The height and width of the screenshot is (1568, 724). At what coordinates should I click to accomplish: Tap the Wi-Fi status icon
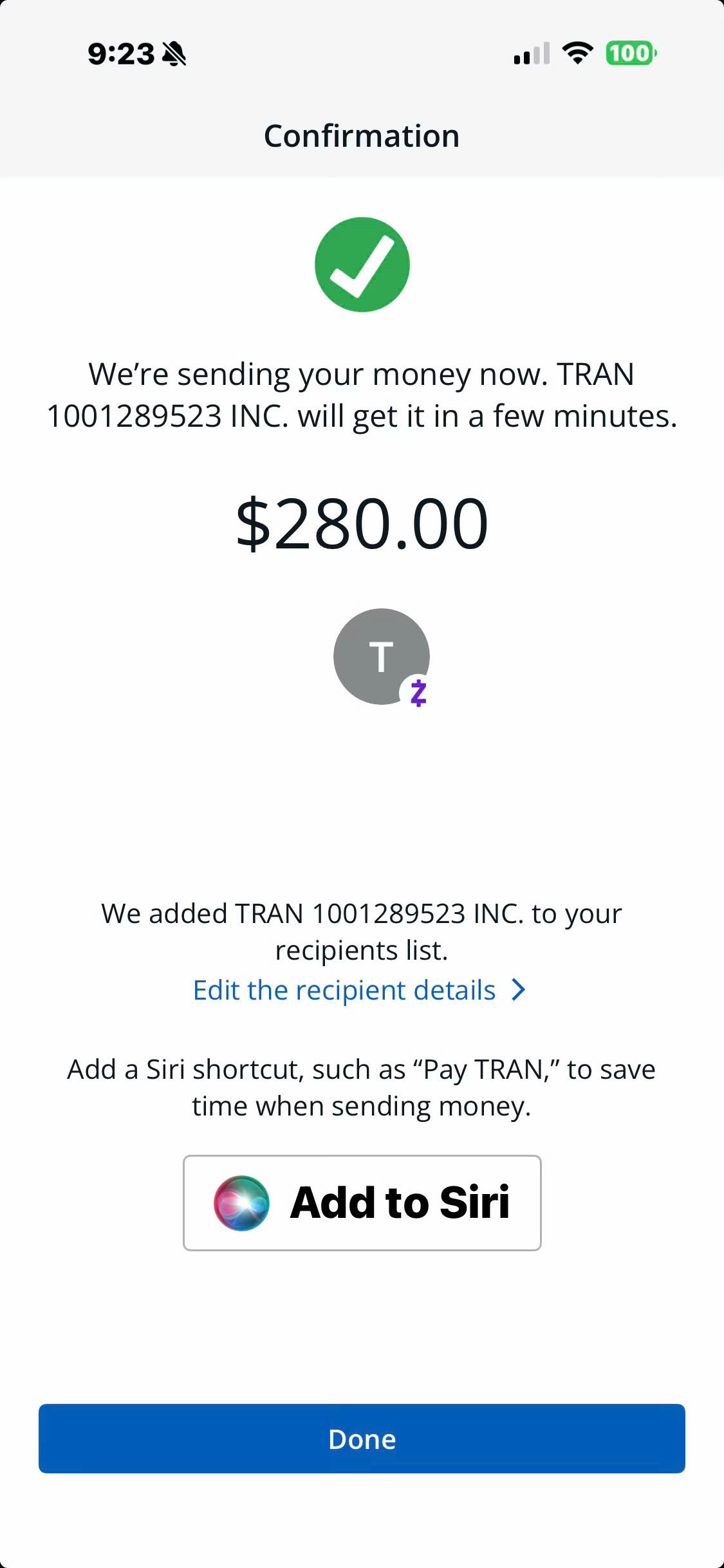577,53
